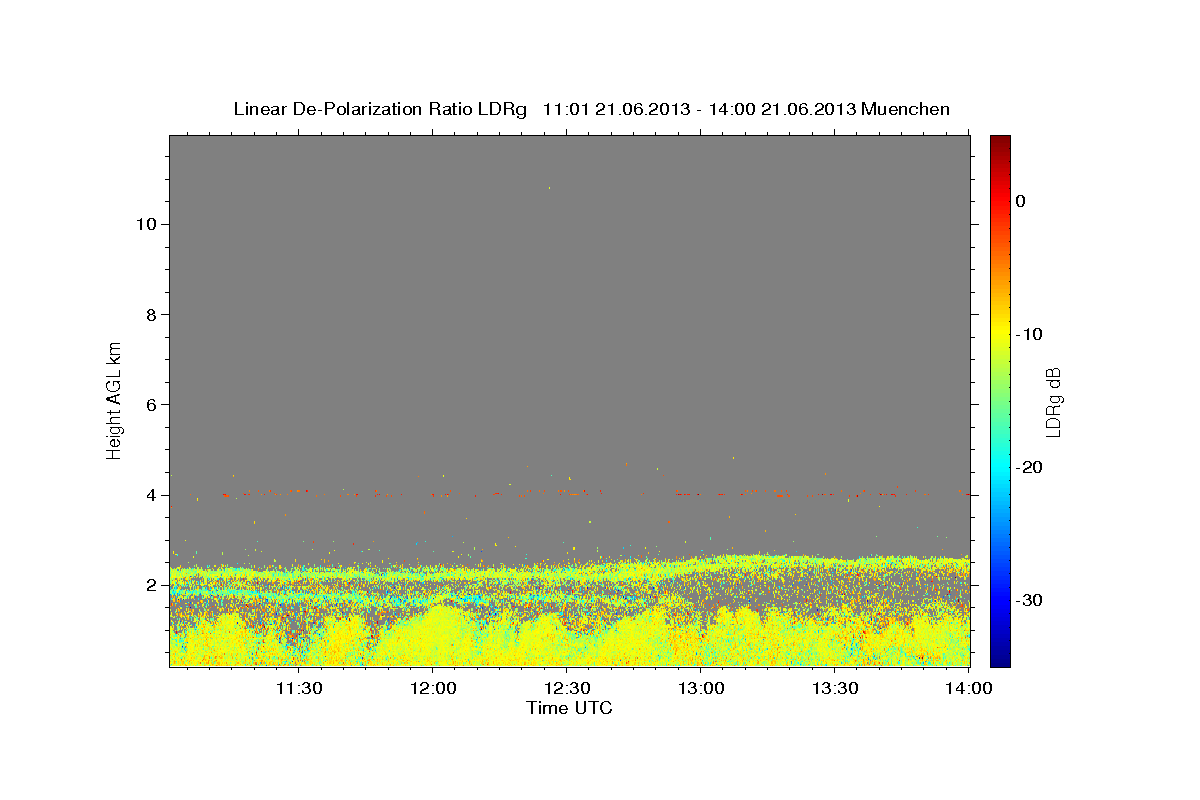
Task: Click the 11:30 time tick label
Action: click(299, 688)
